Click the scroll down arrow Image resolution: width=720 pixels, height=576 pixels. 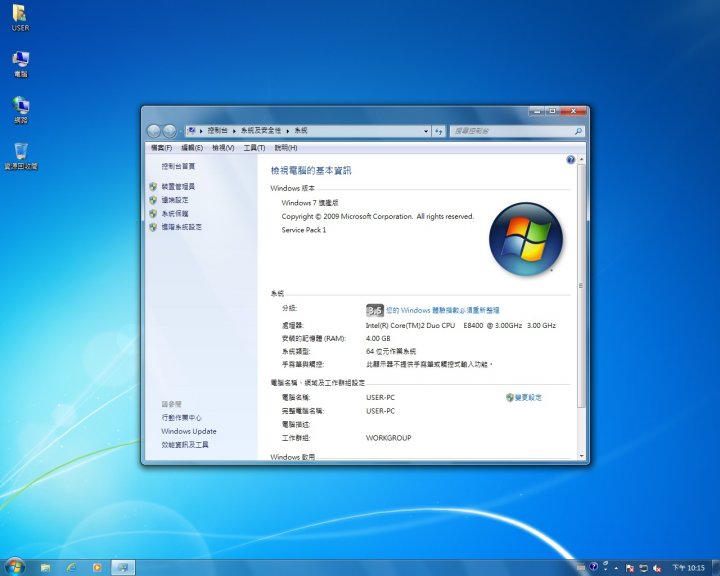[x=581, y=456]
